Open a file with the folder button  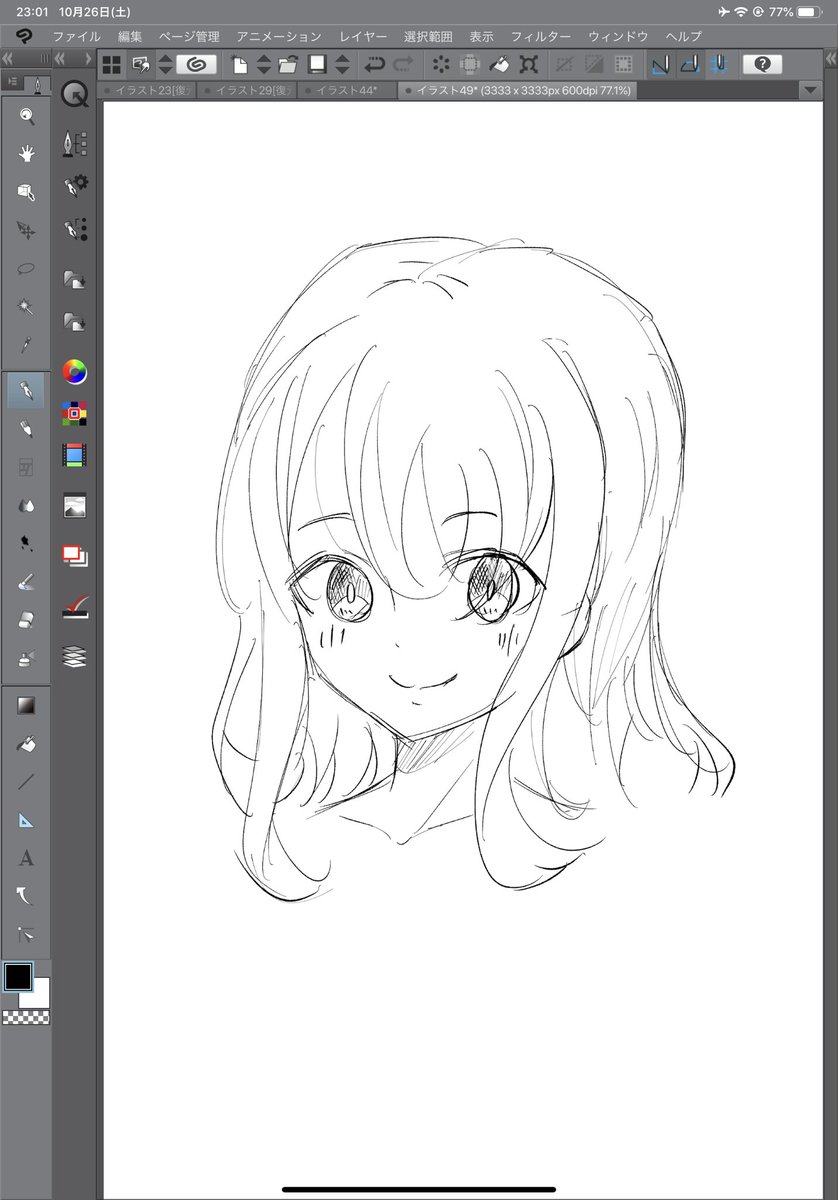point(289,64)
